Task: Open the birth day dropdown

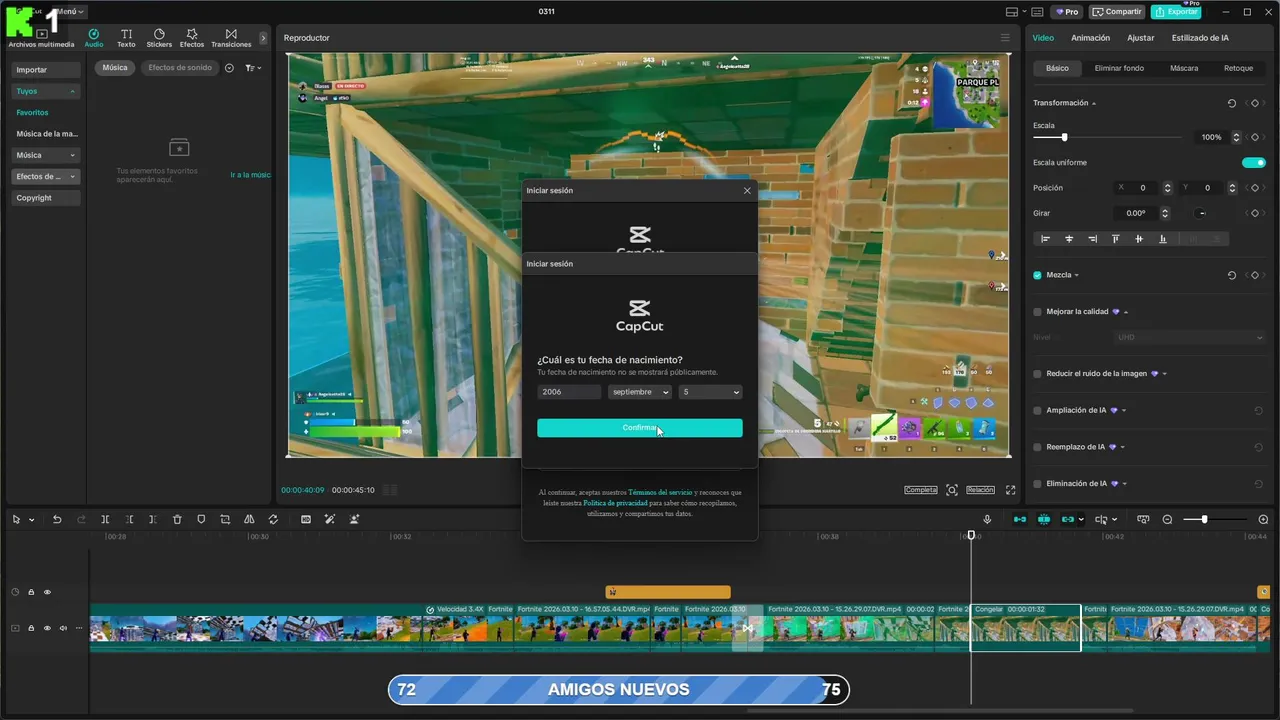Action: 710,392
